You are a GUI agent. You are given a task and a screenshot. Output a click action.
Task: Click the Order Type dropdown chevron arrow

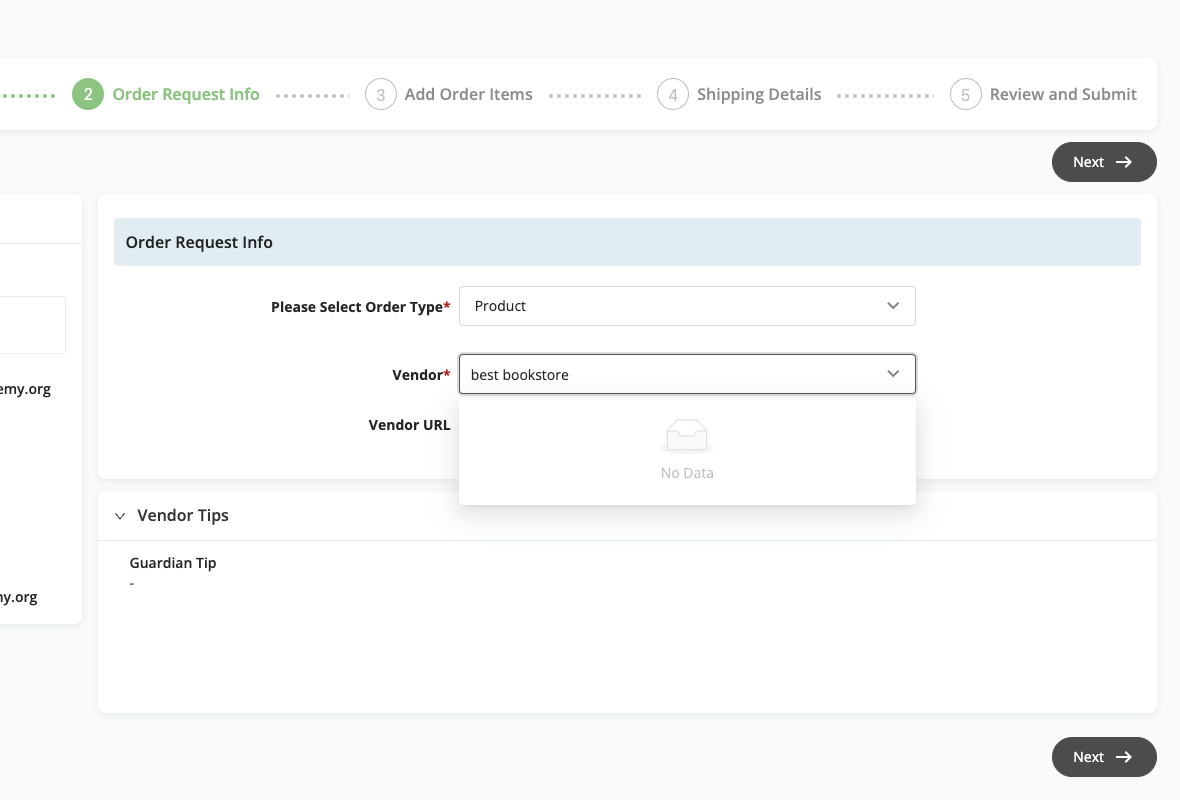click(893, 306)
